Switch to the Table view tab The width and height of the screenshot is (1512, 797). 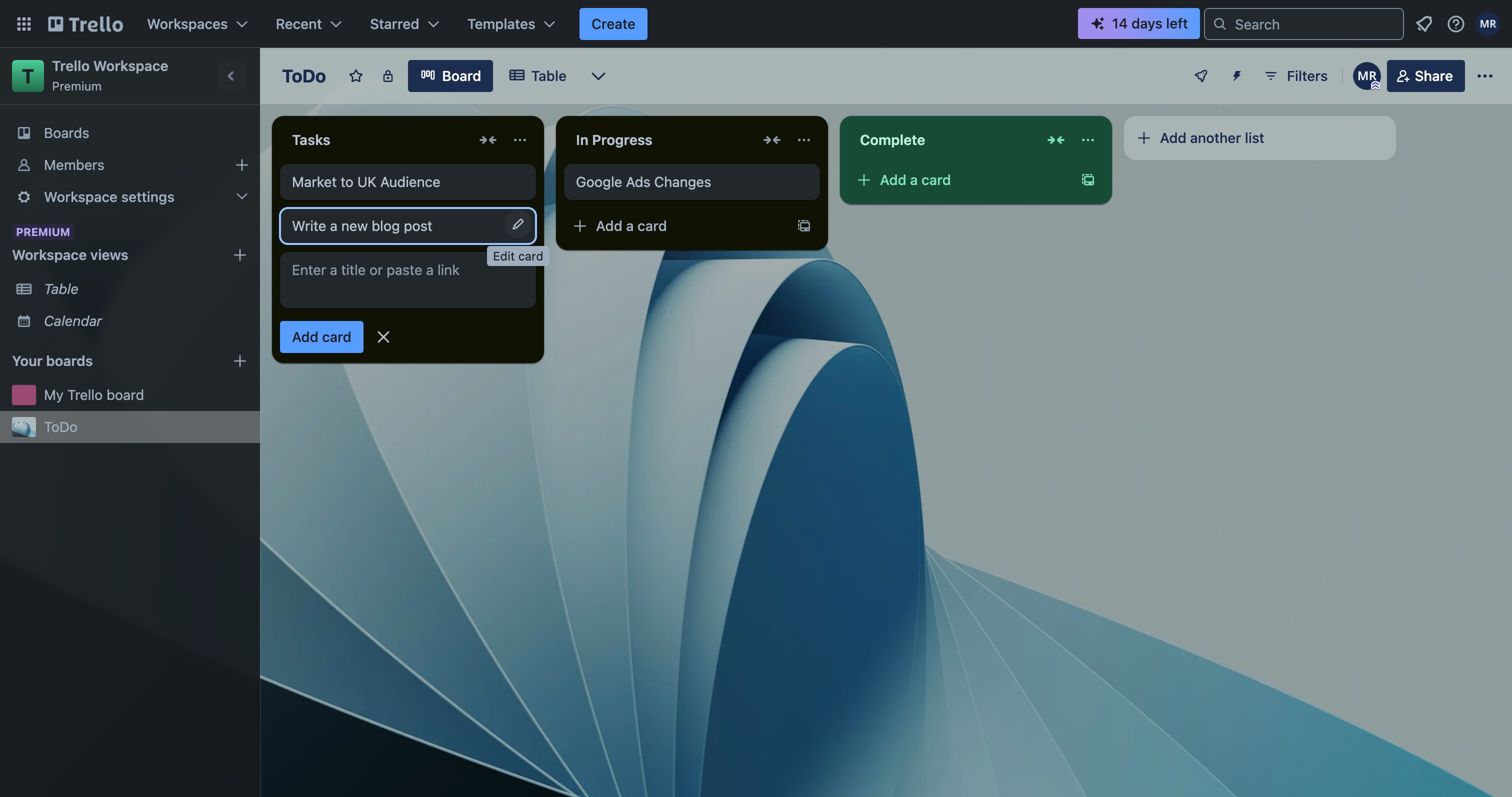pyautogui.click(x=538, y=75)
